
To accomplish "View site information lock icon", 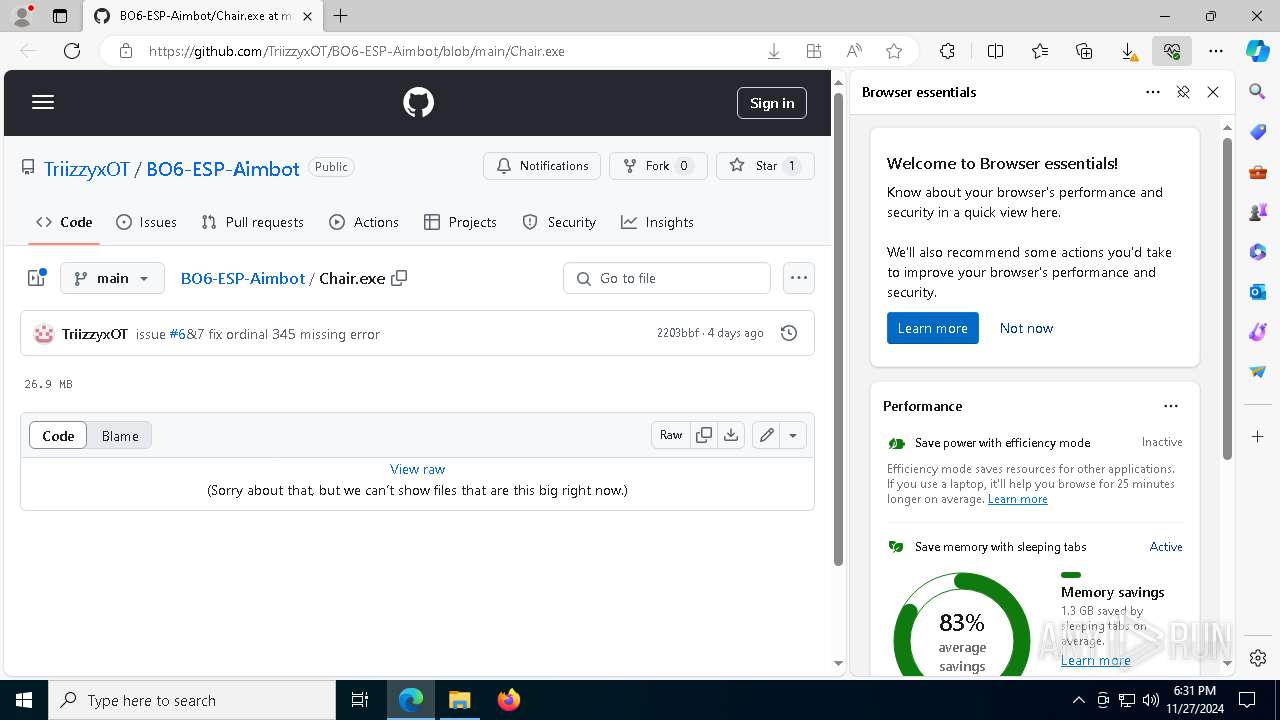I will point(126,51).
